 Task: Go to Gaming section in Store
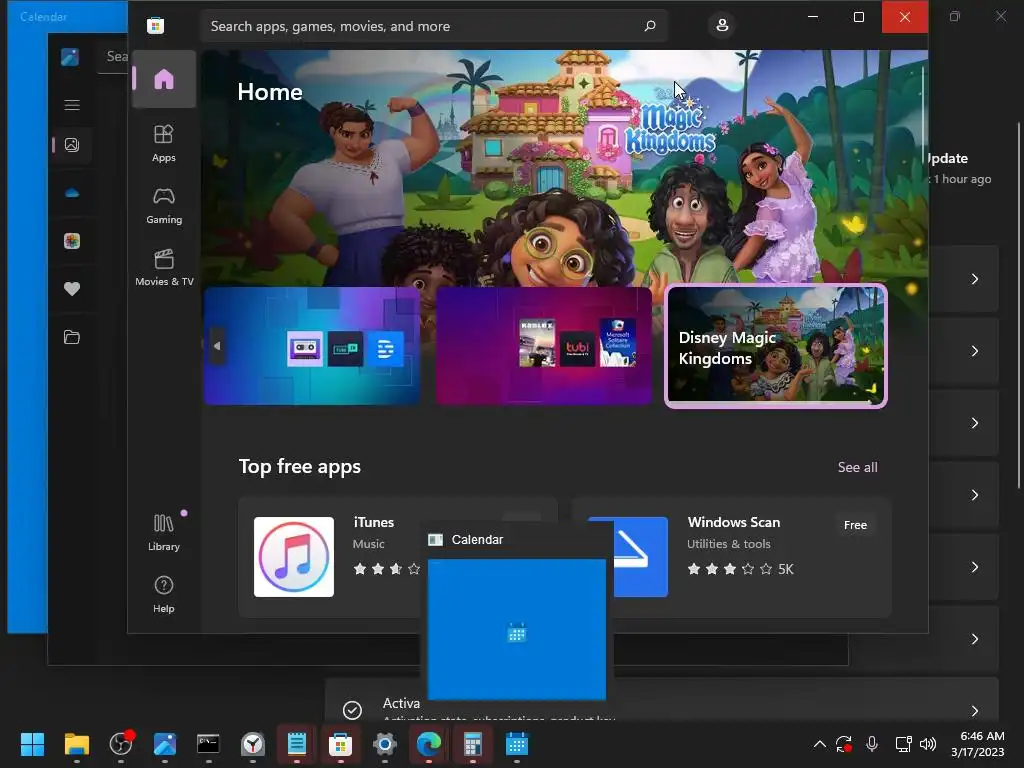164,205
